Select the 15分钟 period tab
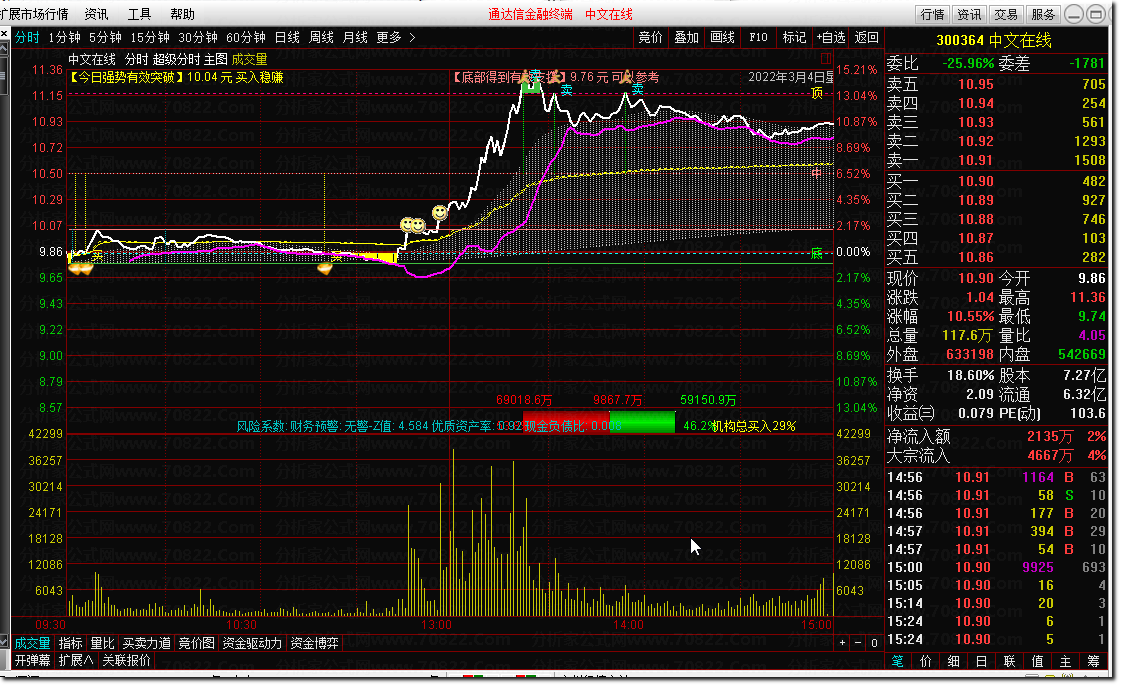This screenshot has height=685, width=1121. (149, 37)
